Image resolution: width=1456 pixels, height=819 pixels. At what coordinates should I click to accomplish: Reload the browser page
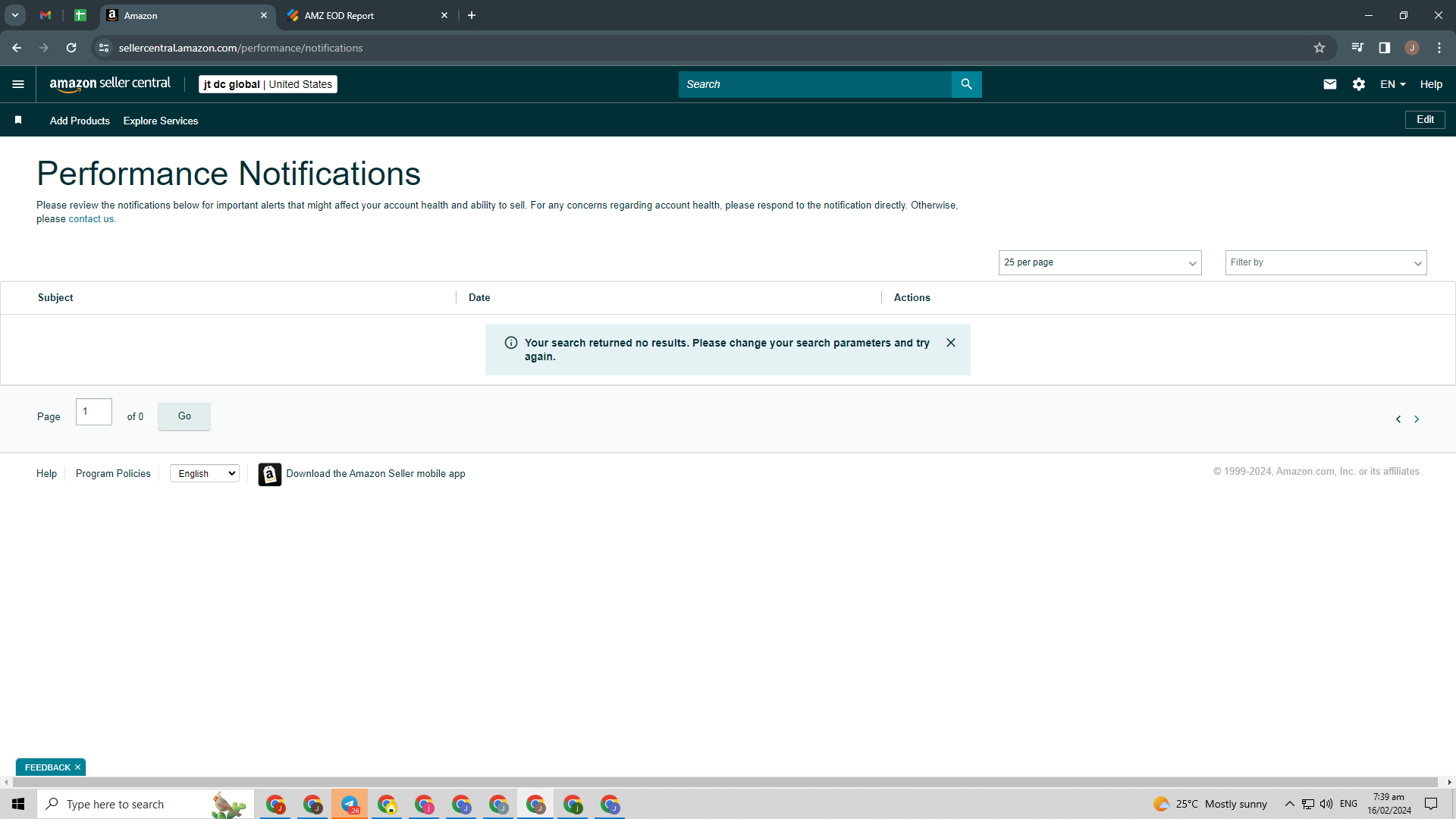pos(71,48)
